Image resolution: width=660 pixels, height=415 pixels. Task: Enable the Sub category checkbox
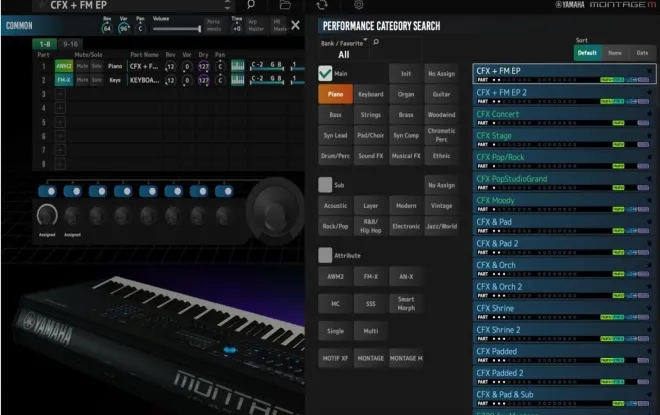(x=325, y=185)
